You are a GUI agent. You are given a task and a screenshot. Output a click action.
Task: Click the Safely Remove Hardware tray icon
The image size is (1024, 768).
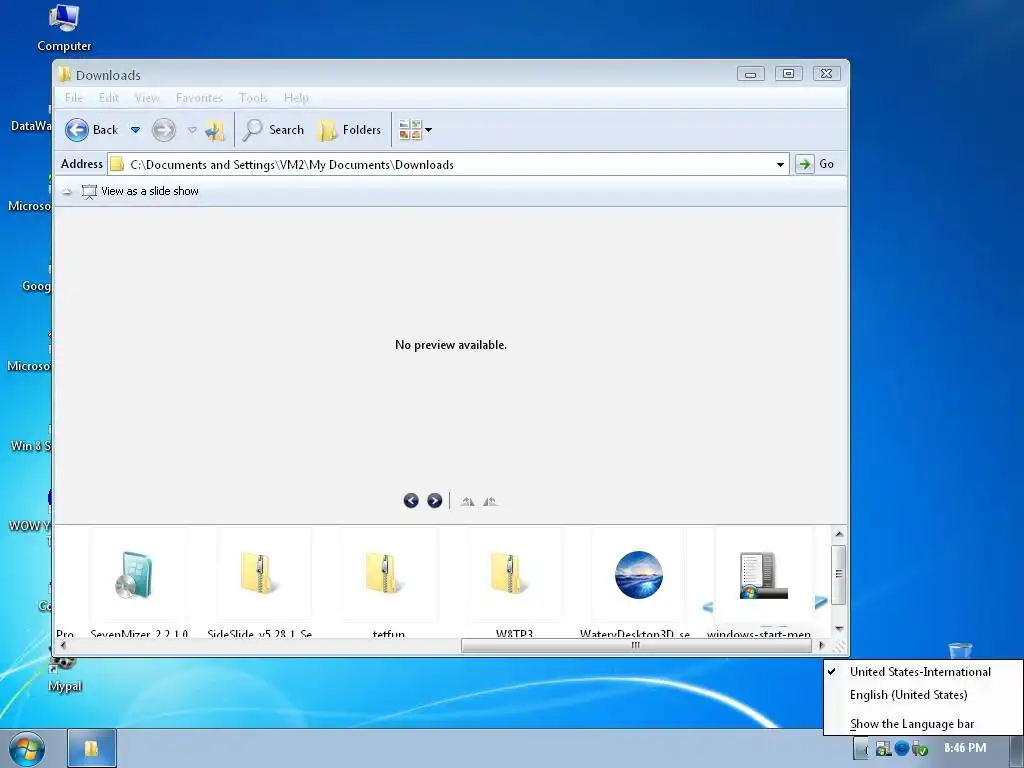pyautogui.click(x=920, y=748)
